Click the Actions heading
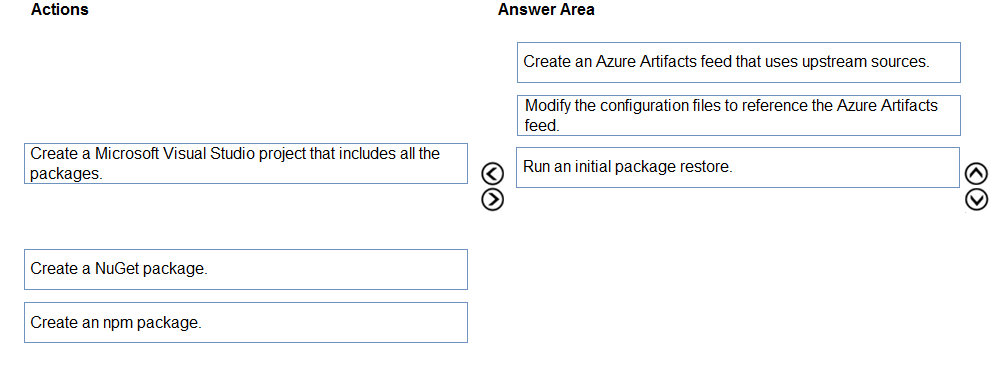990x373 pixels. point(59,9)
